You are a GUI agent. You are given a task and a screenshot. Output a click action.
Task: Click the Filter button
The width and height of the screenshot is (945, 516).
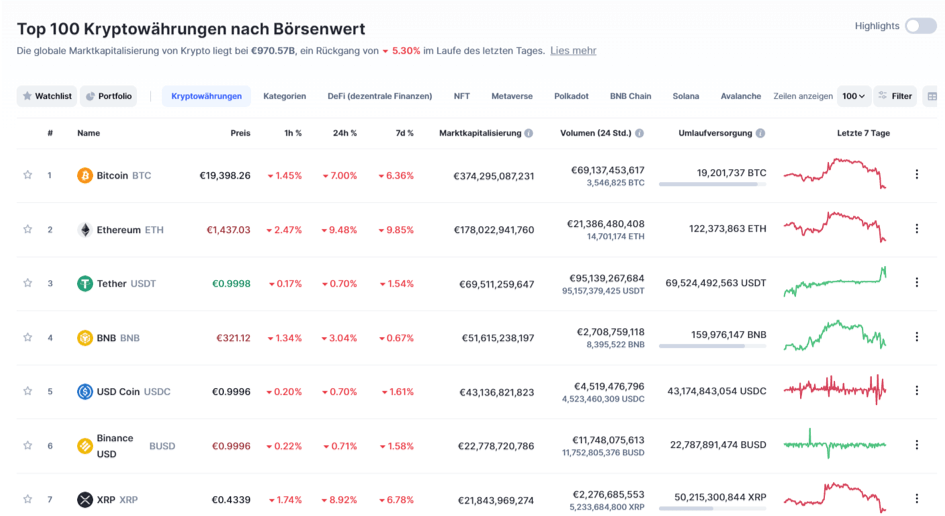(895, 96)
